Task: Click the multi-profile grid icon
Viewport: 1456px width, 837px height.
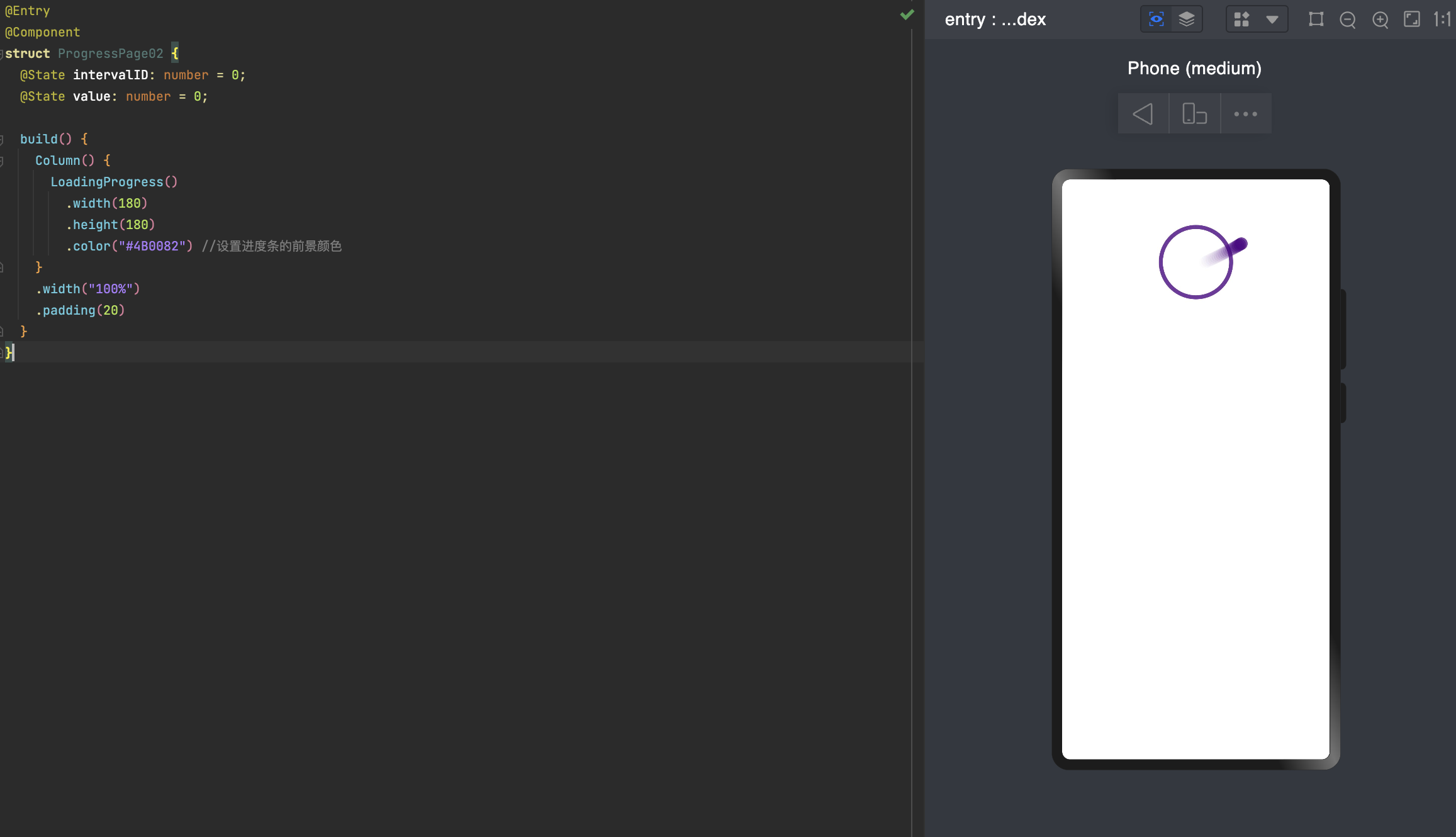Action: (1241, 20)
